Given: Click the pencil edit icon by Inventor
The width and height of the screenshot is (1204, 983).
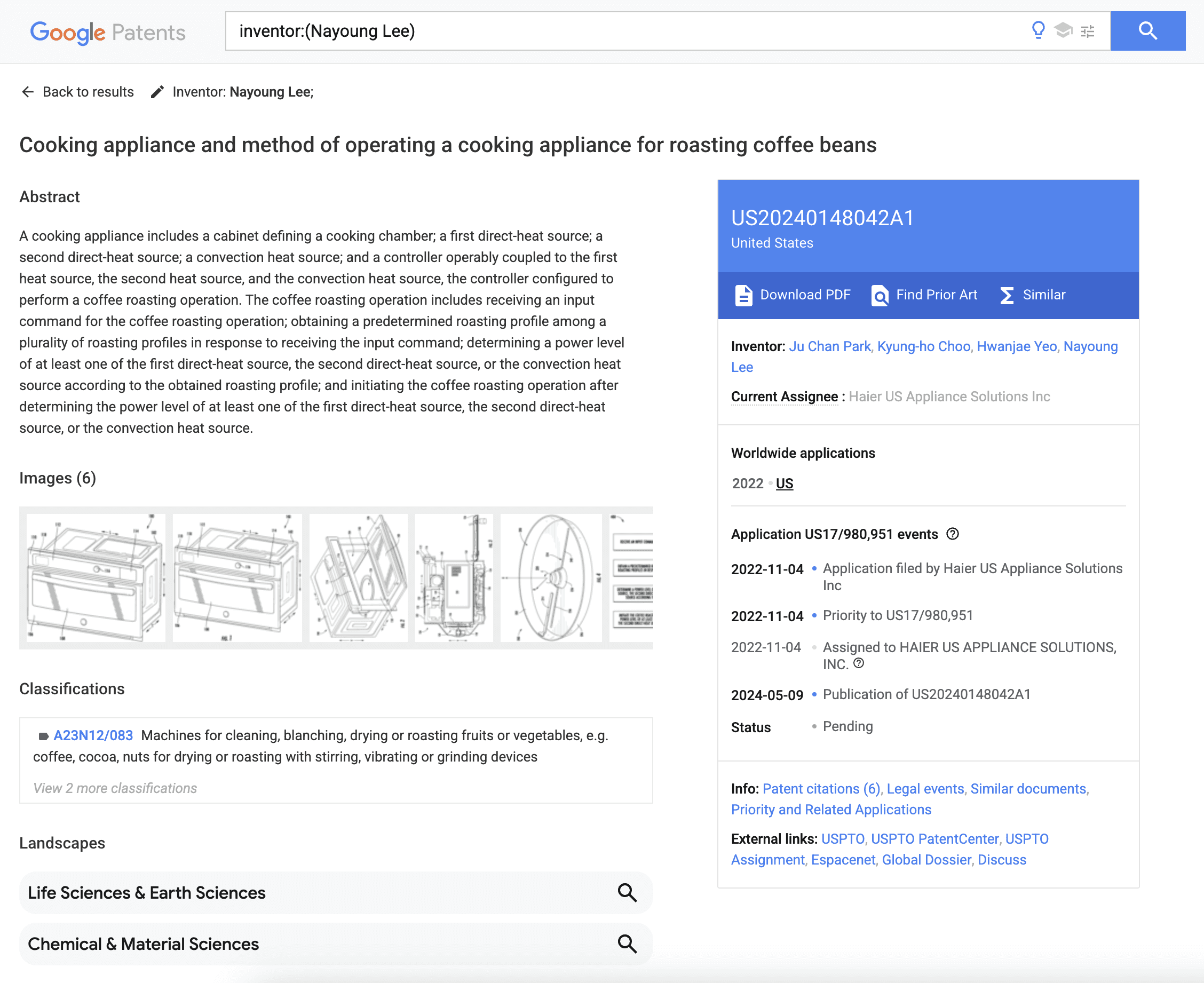Looking at the screenshot, I should [x=157, y=92].
